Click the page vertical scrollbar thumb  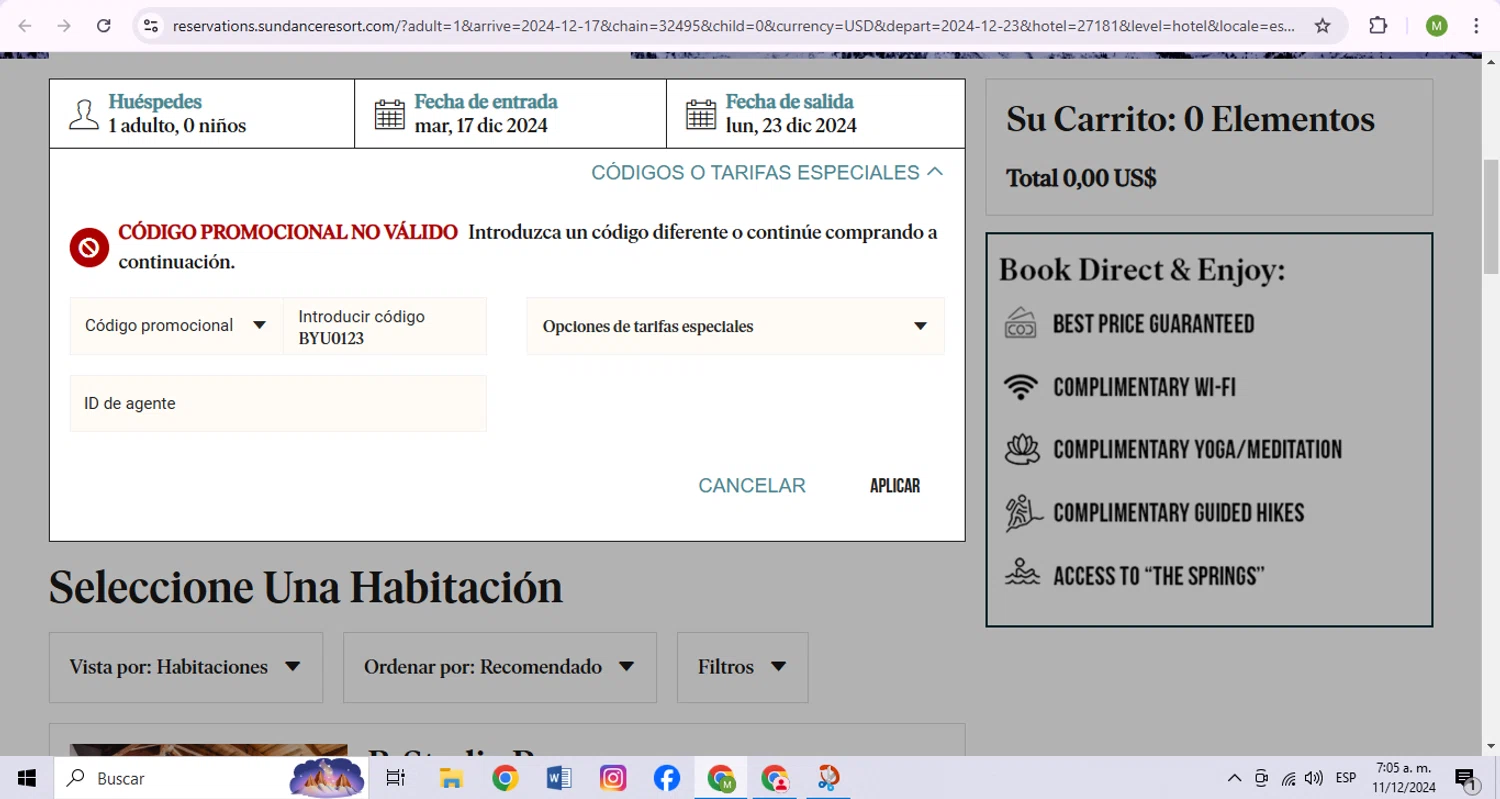pyautogui.click(x=1491, y=215)
